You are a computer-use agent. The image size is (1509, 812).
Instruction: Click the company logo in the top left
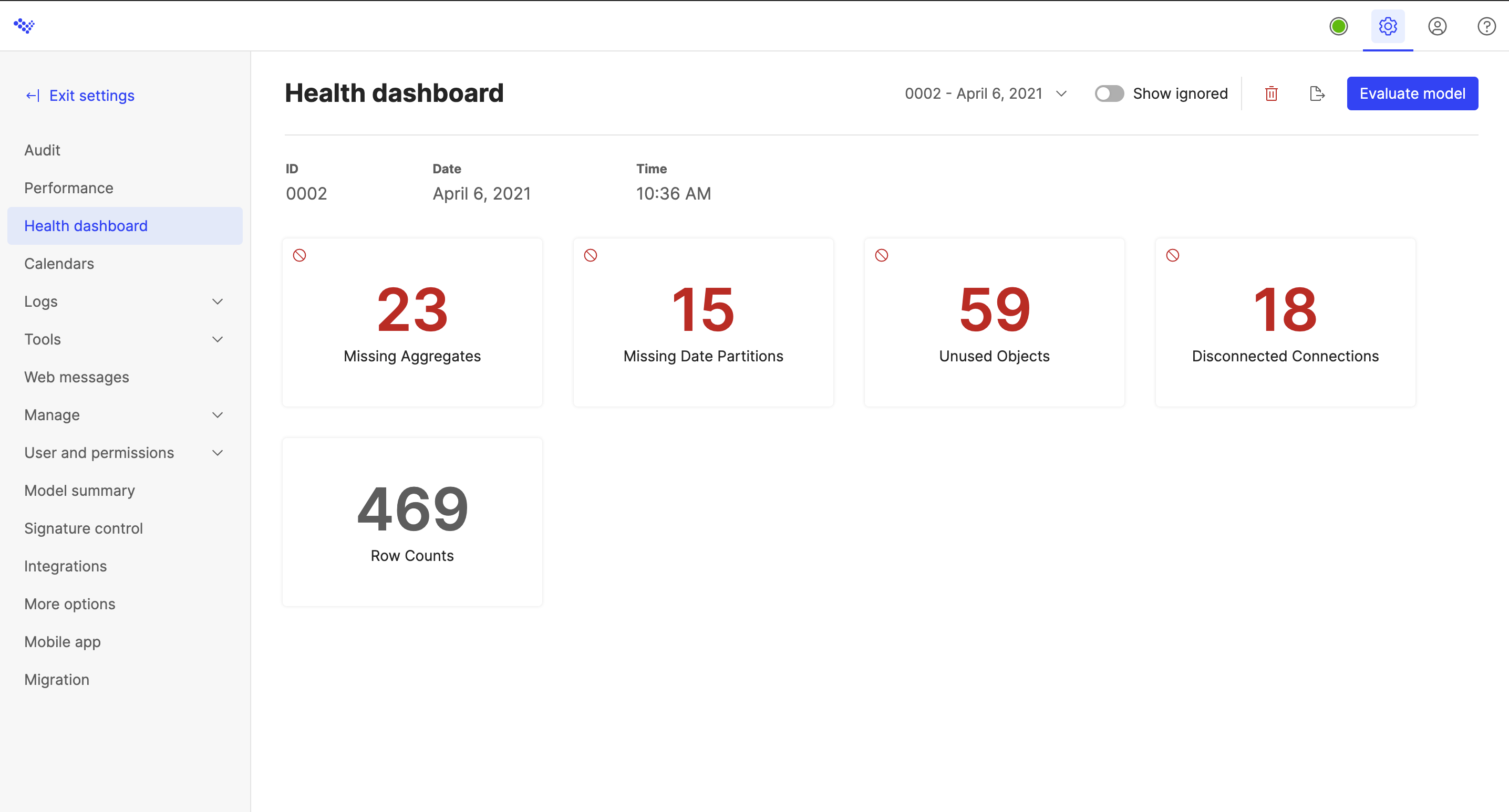pyautogui.click(x=24, y=26)
